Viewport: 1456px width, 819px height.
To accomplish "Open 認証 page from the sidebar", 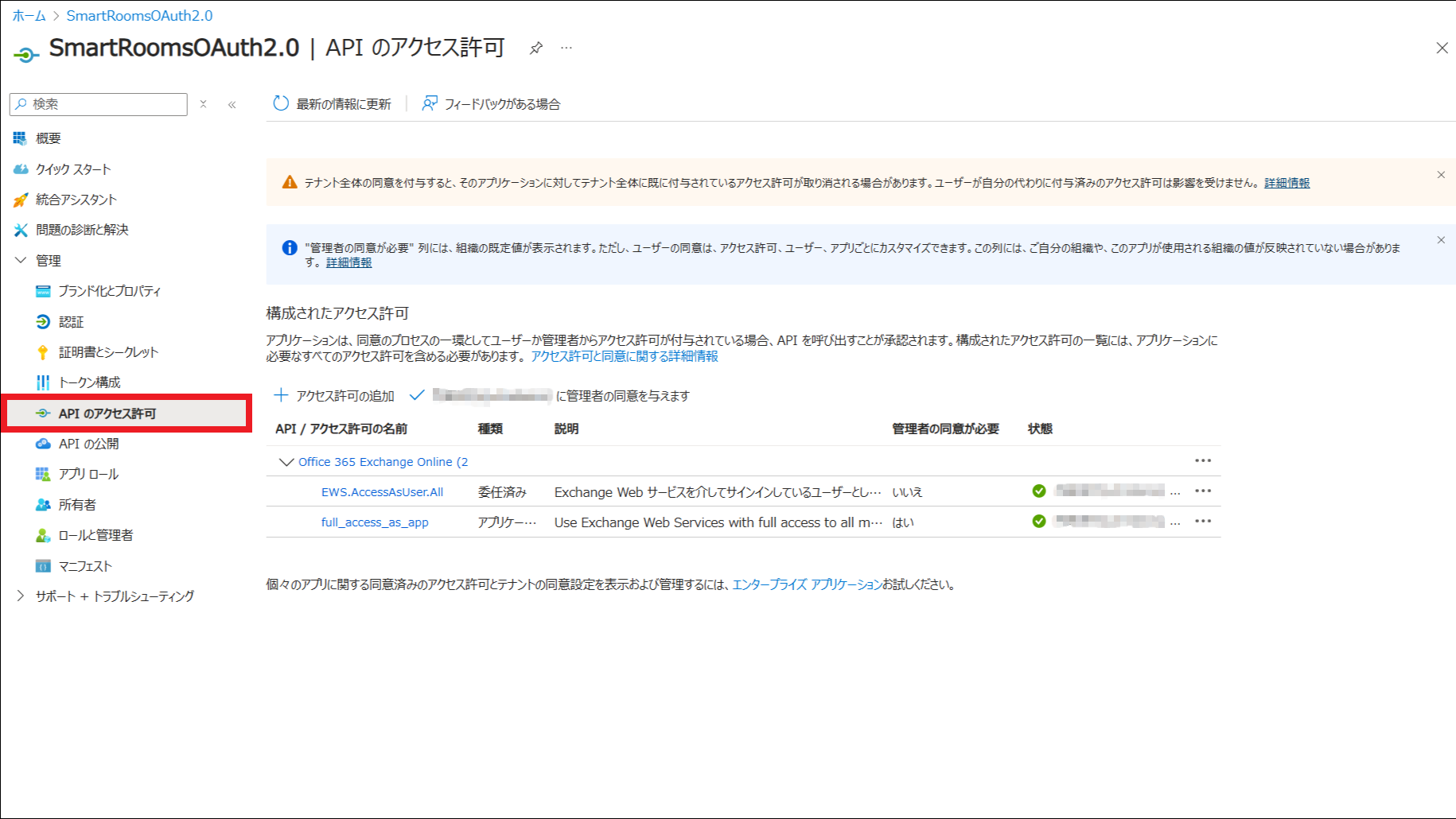I will (x=71, y=322).
